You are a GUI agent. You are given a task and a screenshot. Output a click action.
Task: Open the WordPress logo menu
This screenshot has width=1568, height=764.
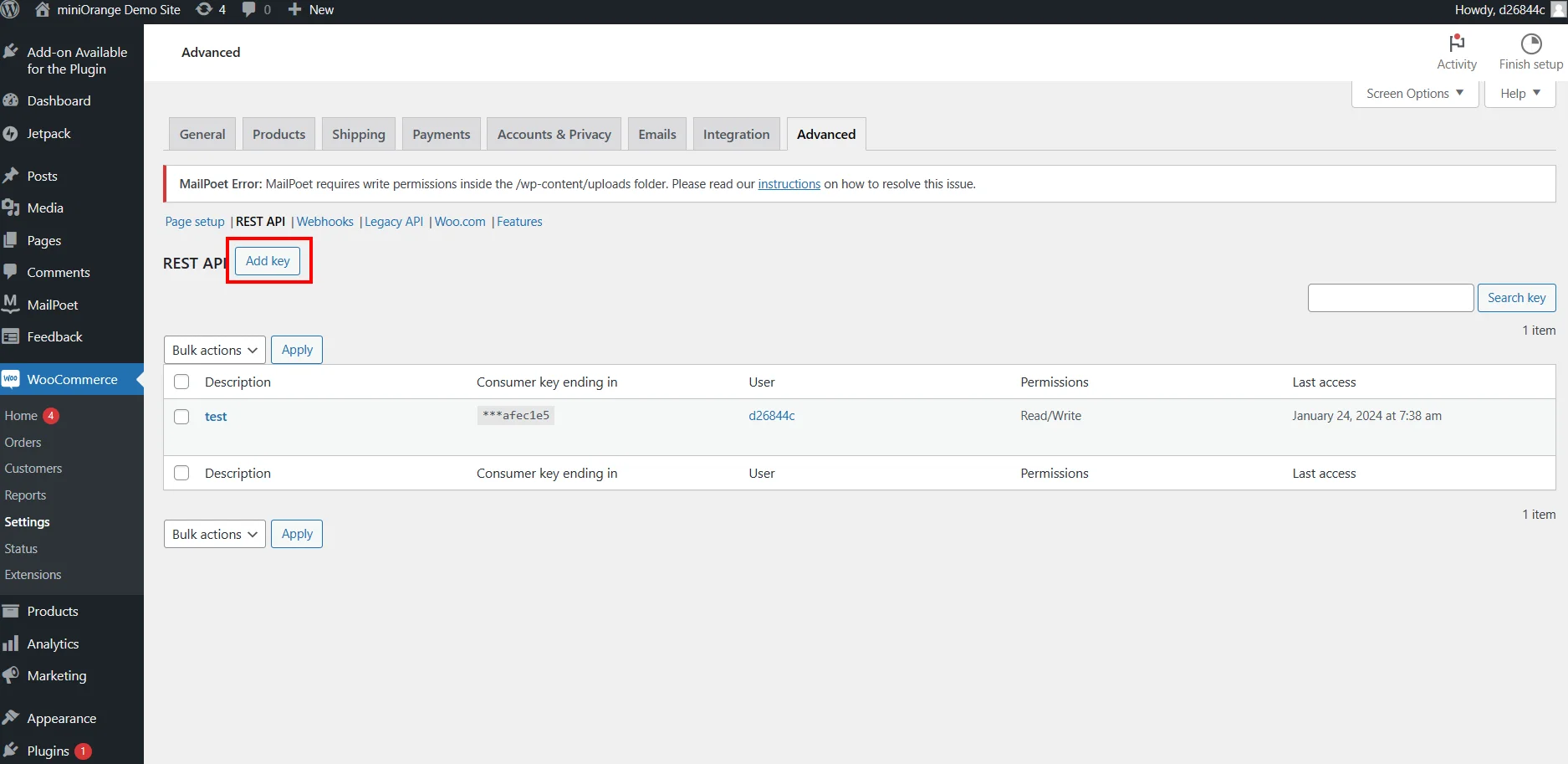tap(12, 9)
